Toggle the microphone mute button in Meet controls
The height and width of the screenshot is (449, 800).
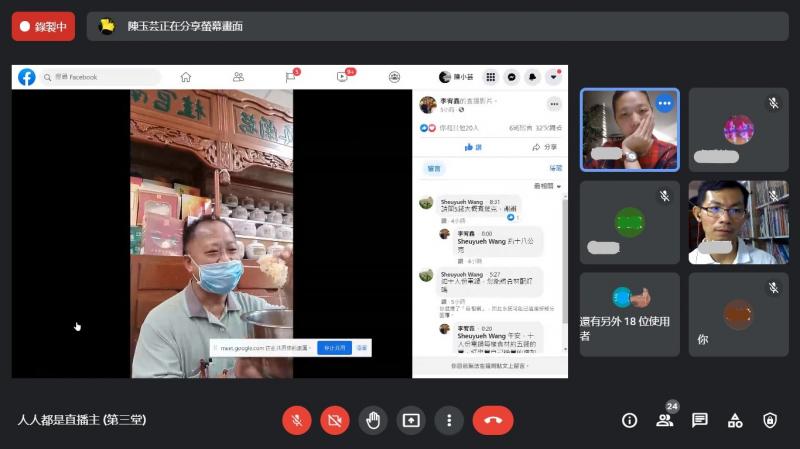click(x=296, y=420)
